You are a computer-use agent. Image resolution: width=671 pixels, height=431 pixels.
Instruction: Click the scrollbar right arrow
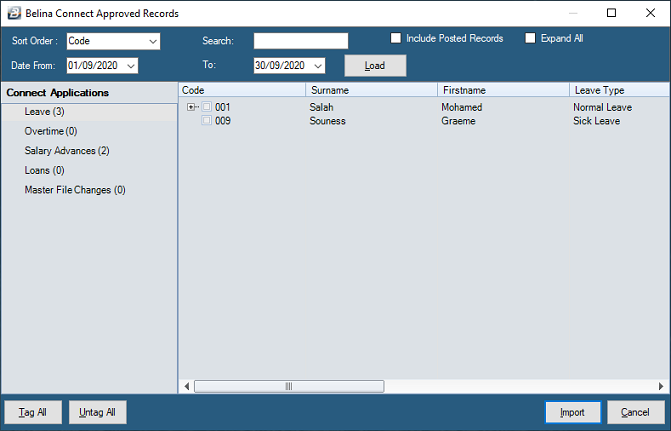point(661,386)
